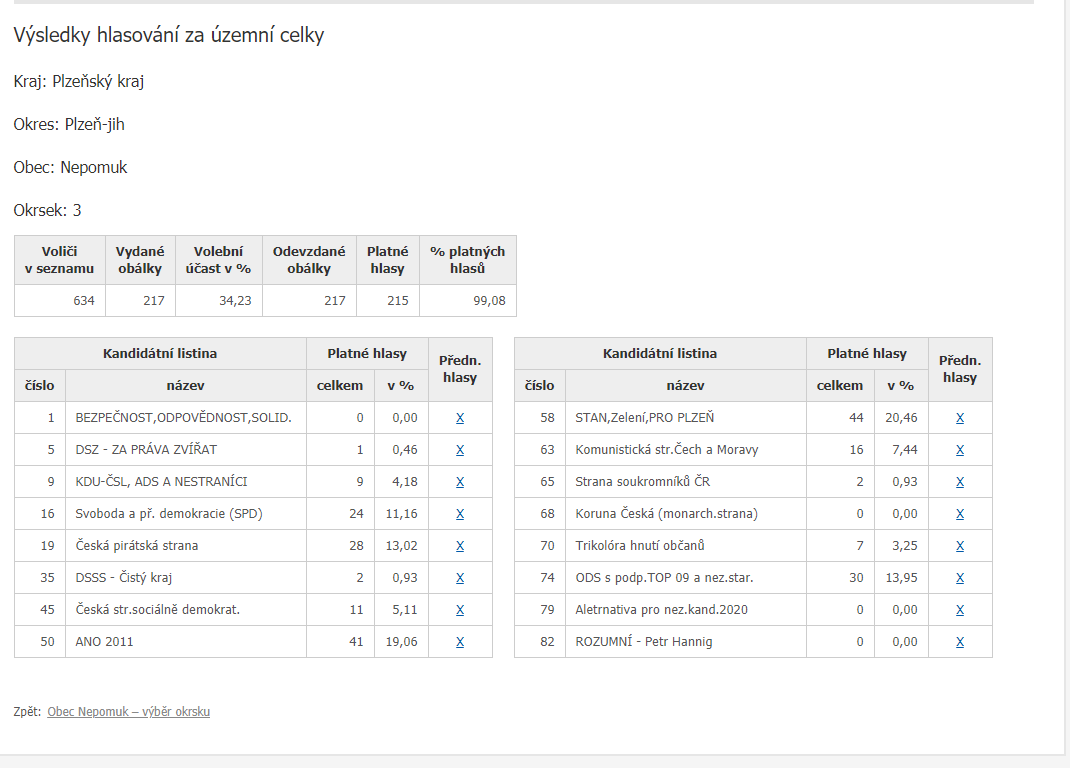This screenshot has height=768, width=1070.
Task: Click the turnout value 34,23
Action: [x=235, y=300]
